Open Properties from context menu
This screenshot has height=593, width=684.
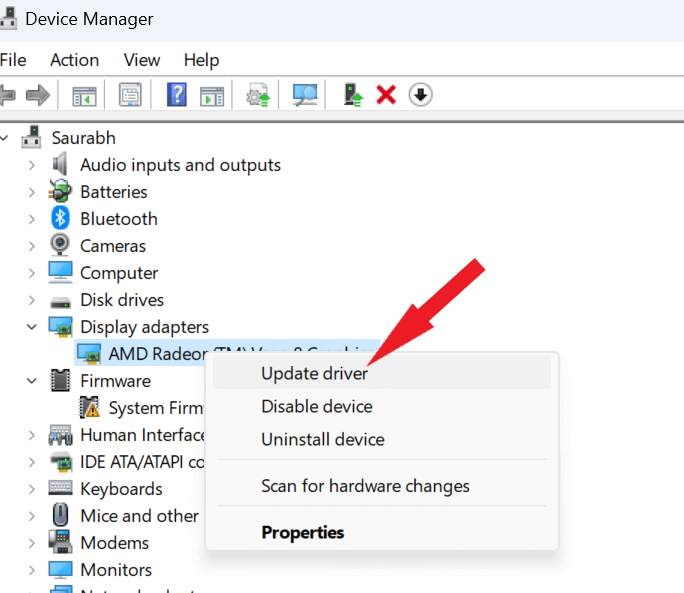click(x=382, y=532)
